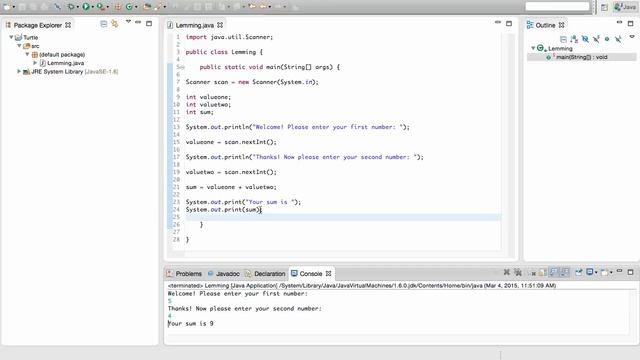Open Display Selected Console dropdown arrow
The image size is (640, 360).
596,272
